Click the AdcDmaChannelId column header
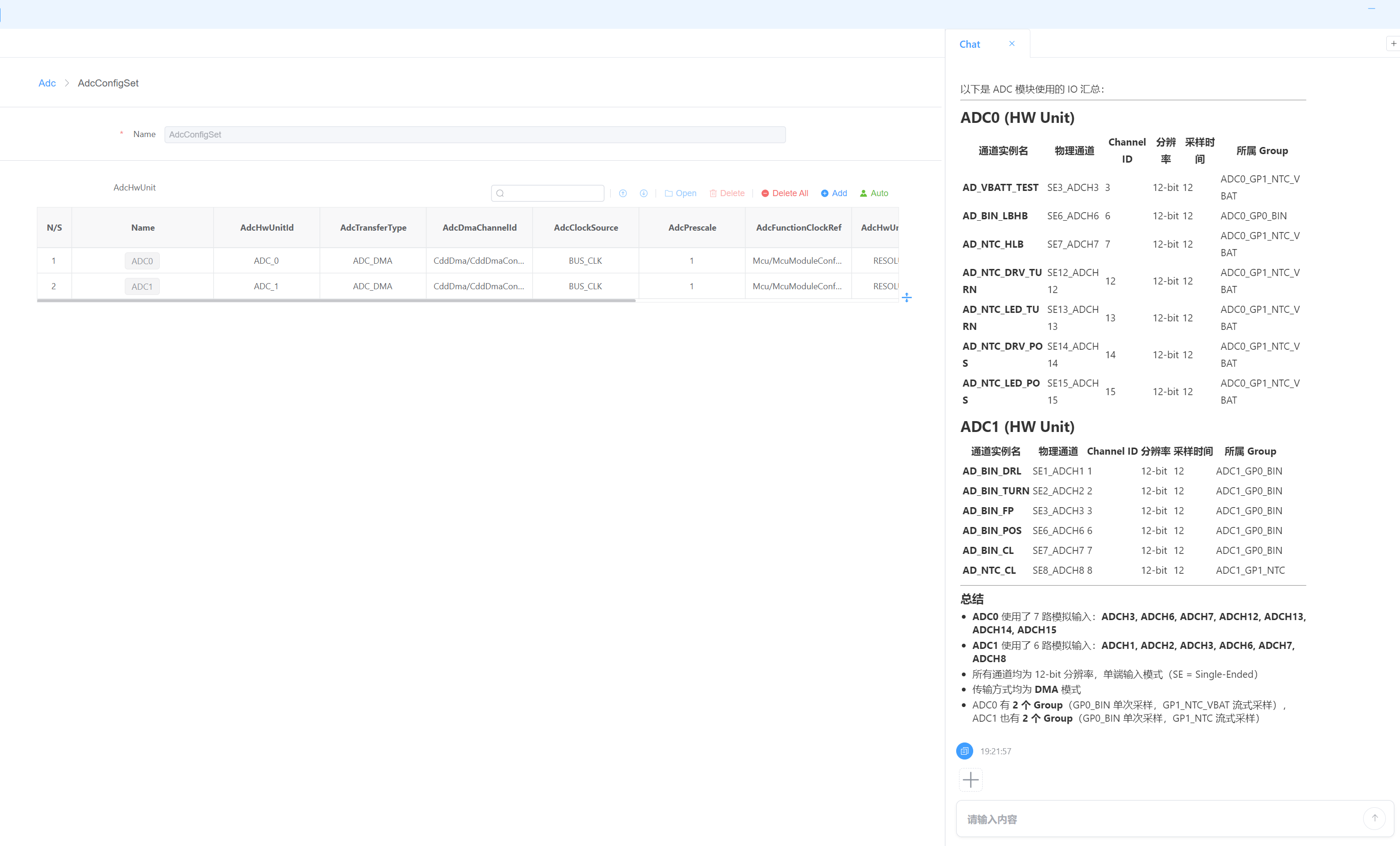This screenshot has width=1400, height=846. (480, 228)
